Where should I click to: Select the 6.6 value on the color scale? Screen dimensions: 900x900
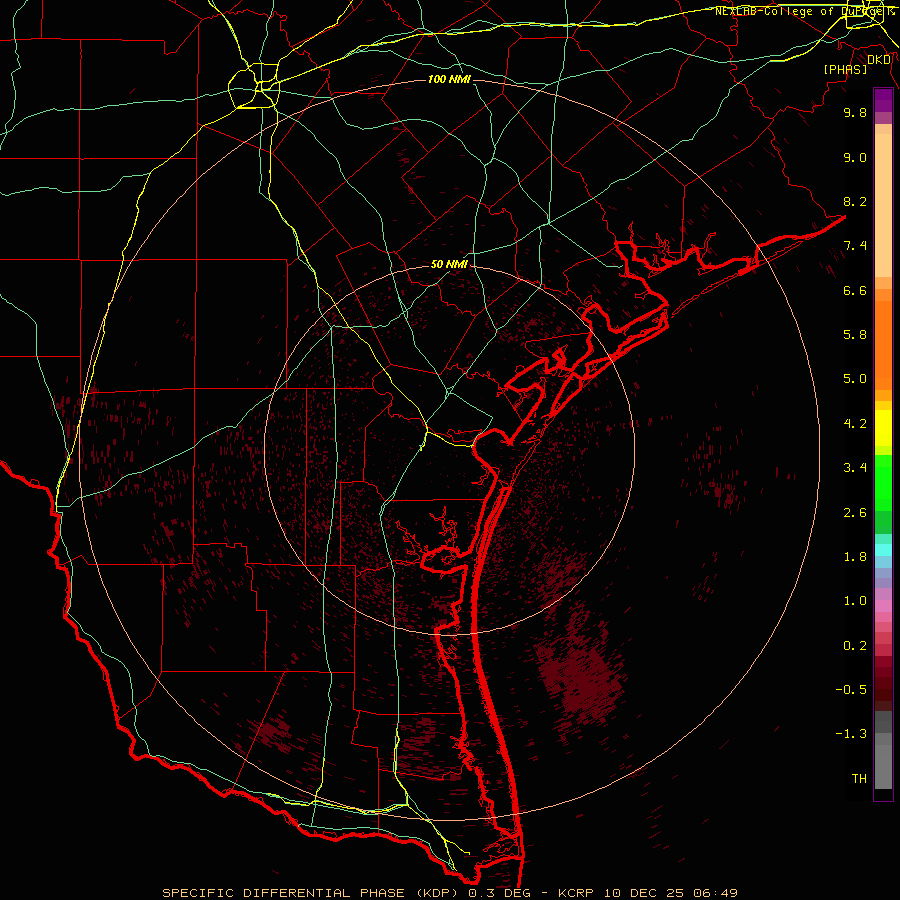pyautogui.click(x=855, y=290)
